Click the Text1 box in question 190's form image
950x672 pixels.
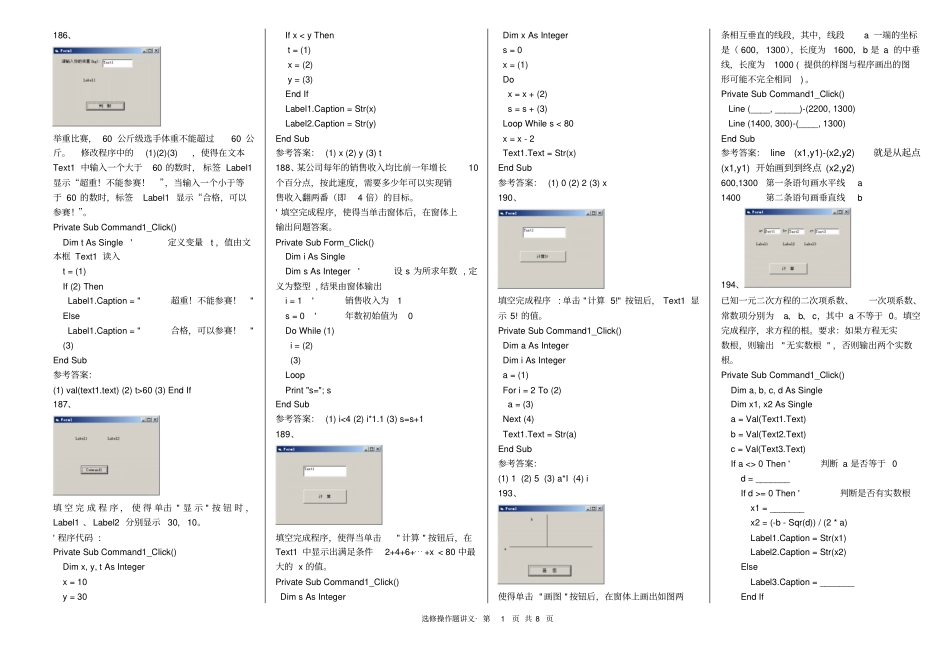click(x=544, y=232)
